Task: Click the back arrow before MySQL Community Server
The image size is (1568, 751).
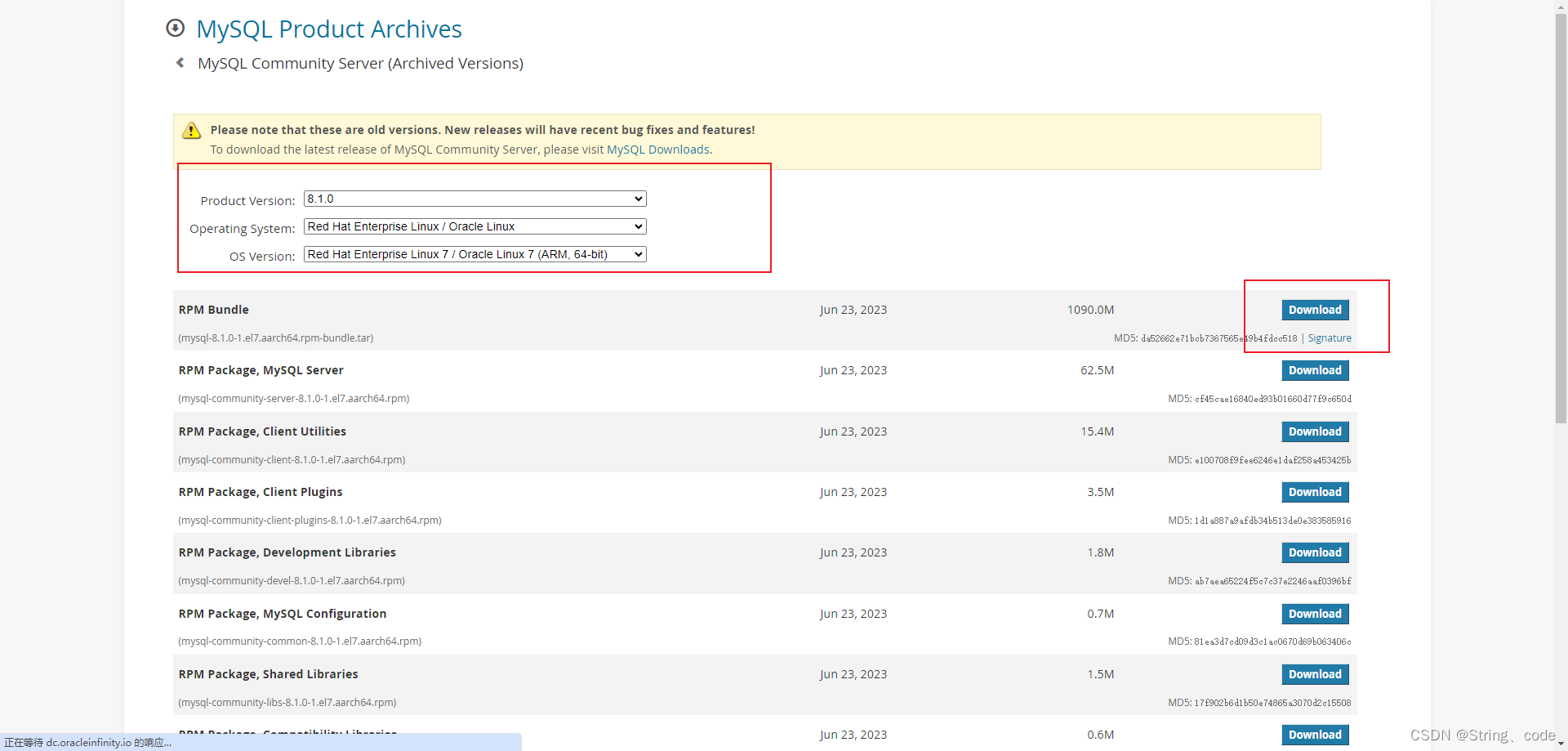Action: tap(180, 63)
